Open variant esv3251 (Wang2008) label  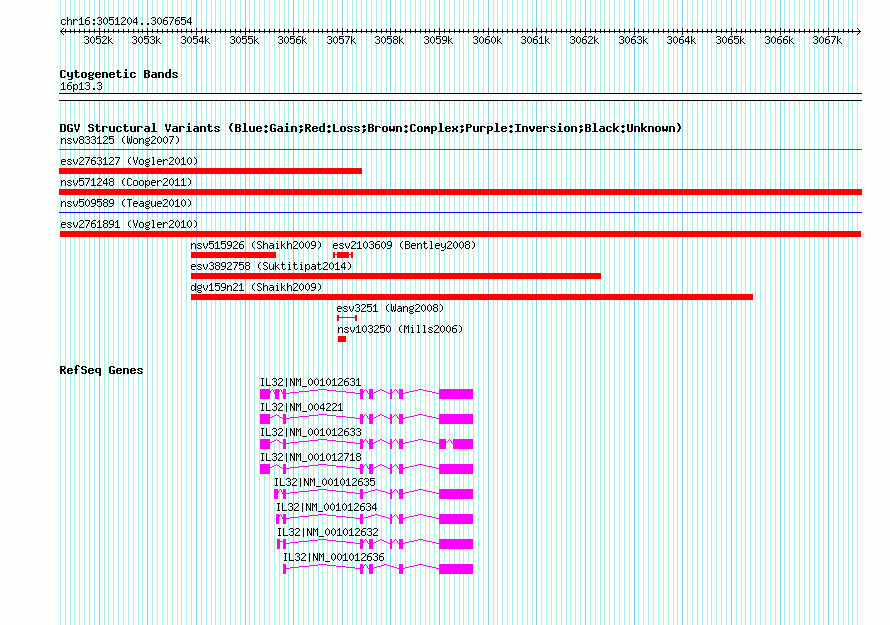pos(390,308)
